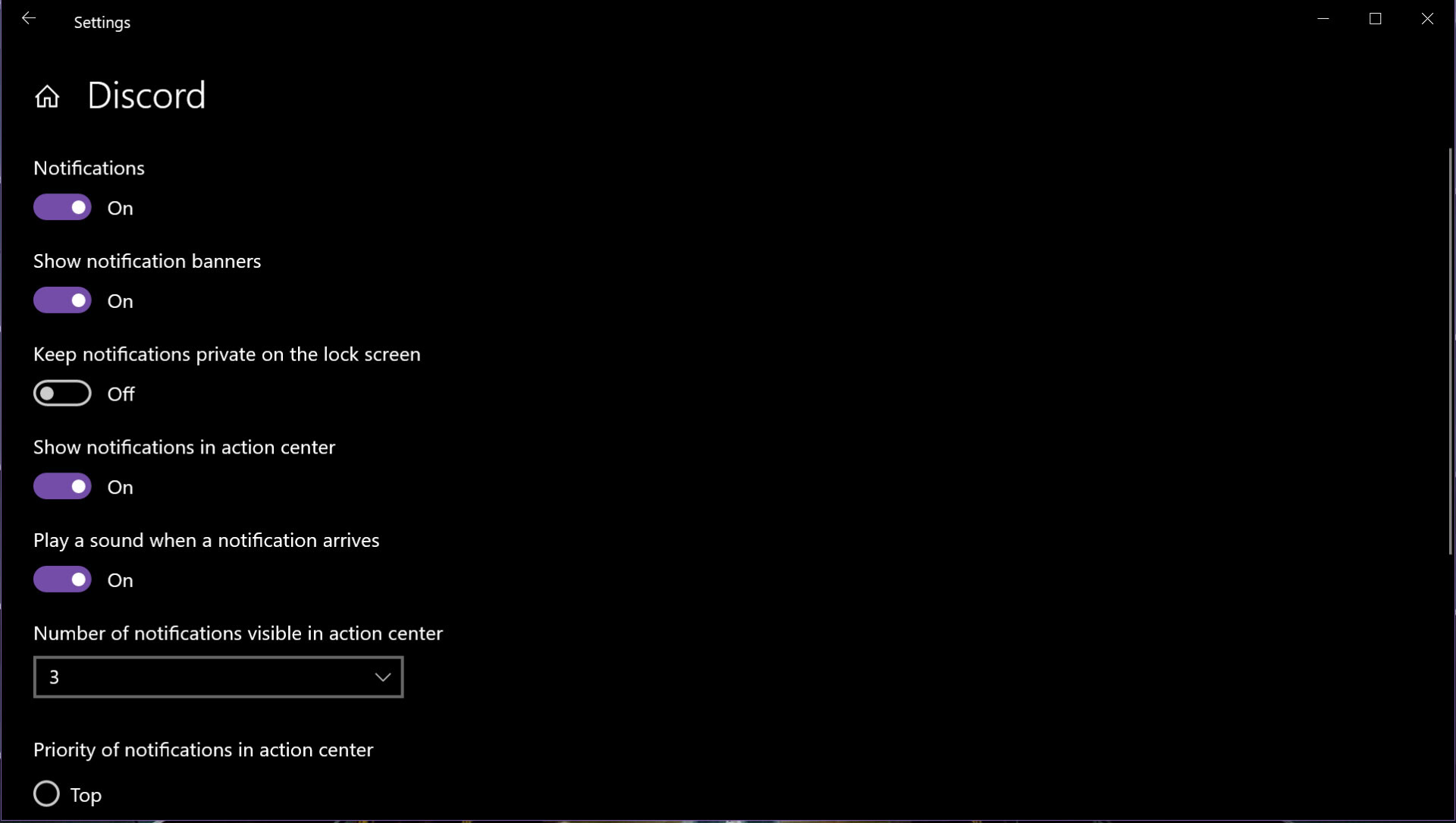Image resolution: width=1456 pixels, height=823 pixels.
Task: Click the Discord home icon
Action: [47, 94]
